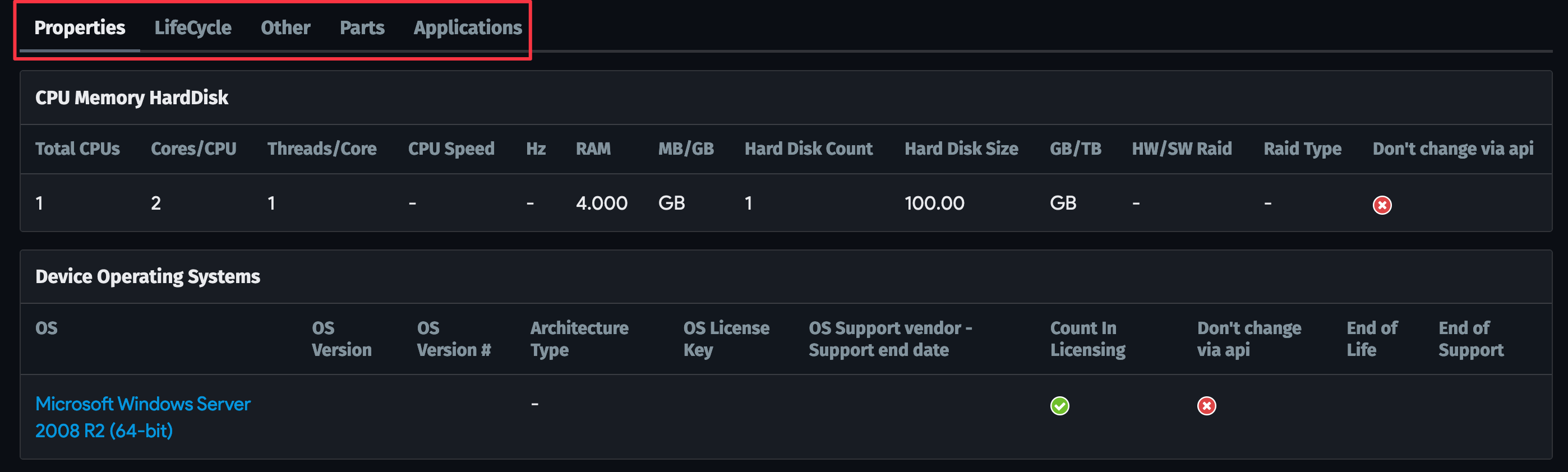The image size is (1568, 472).
Task: Switch to the LifeCycle tab
Action: tap(192, 28)
